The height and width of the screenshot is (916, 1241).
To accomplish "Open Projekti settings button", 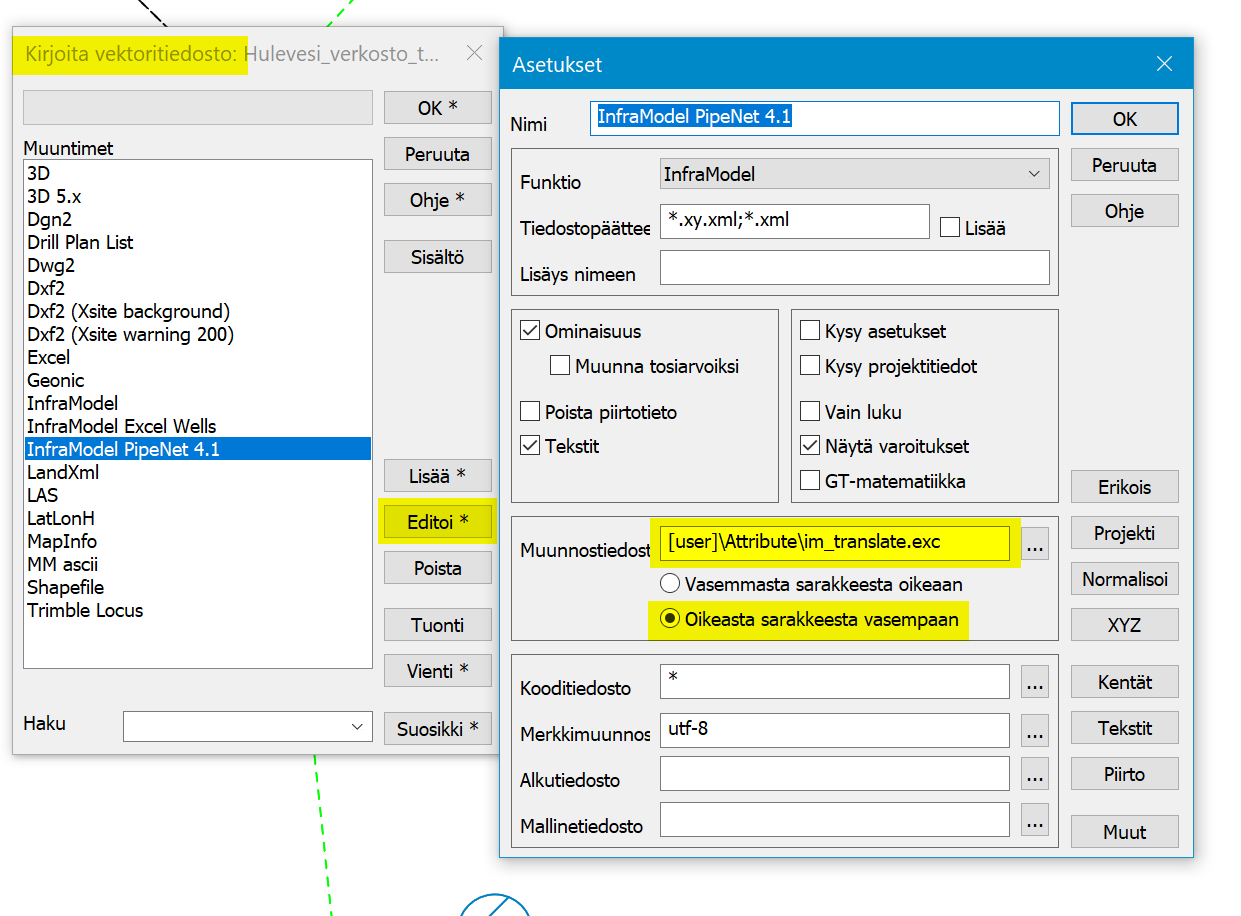I will tap(1124, 533).
